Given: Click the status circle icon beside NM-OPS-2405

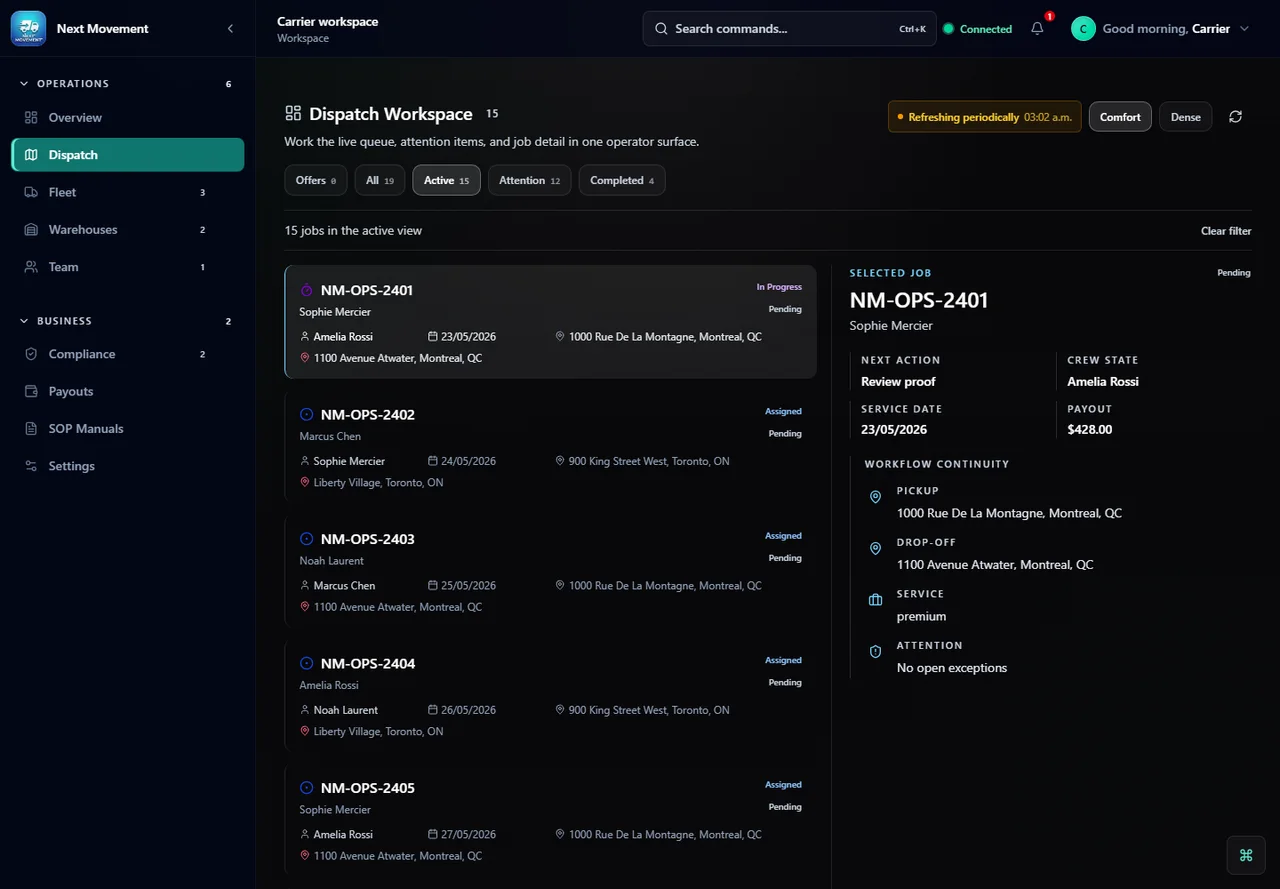Looking at the screenshot, I should pyautogui.click(x=307, y=788).
